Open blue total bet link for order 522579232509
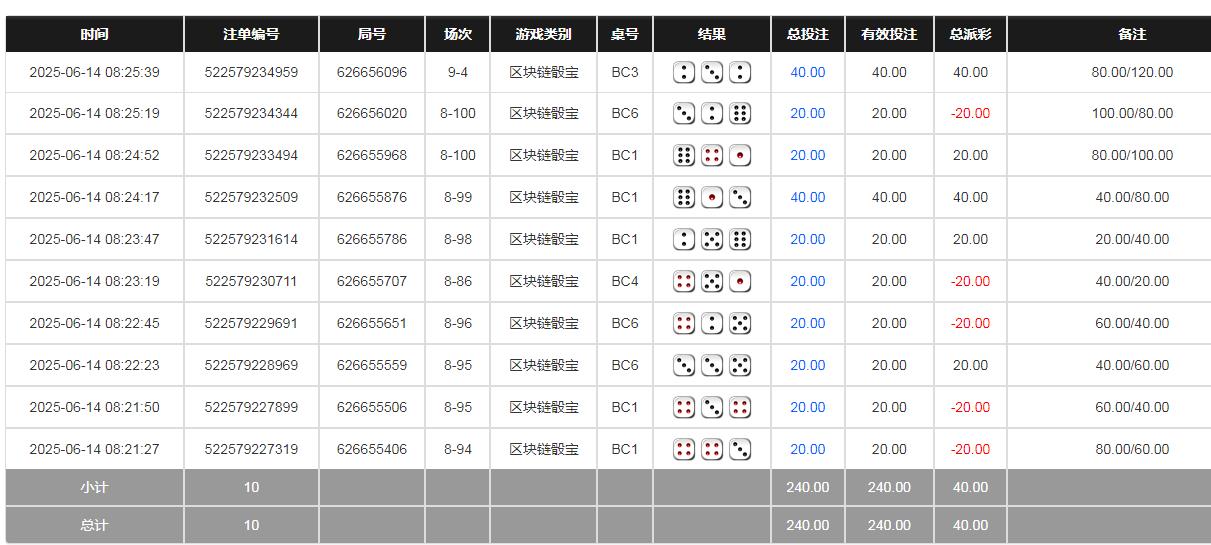1211x545 pixels. click(807, 197)
